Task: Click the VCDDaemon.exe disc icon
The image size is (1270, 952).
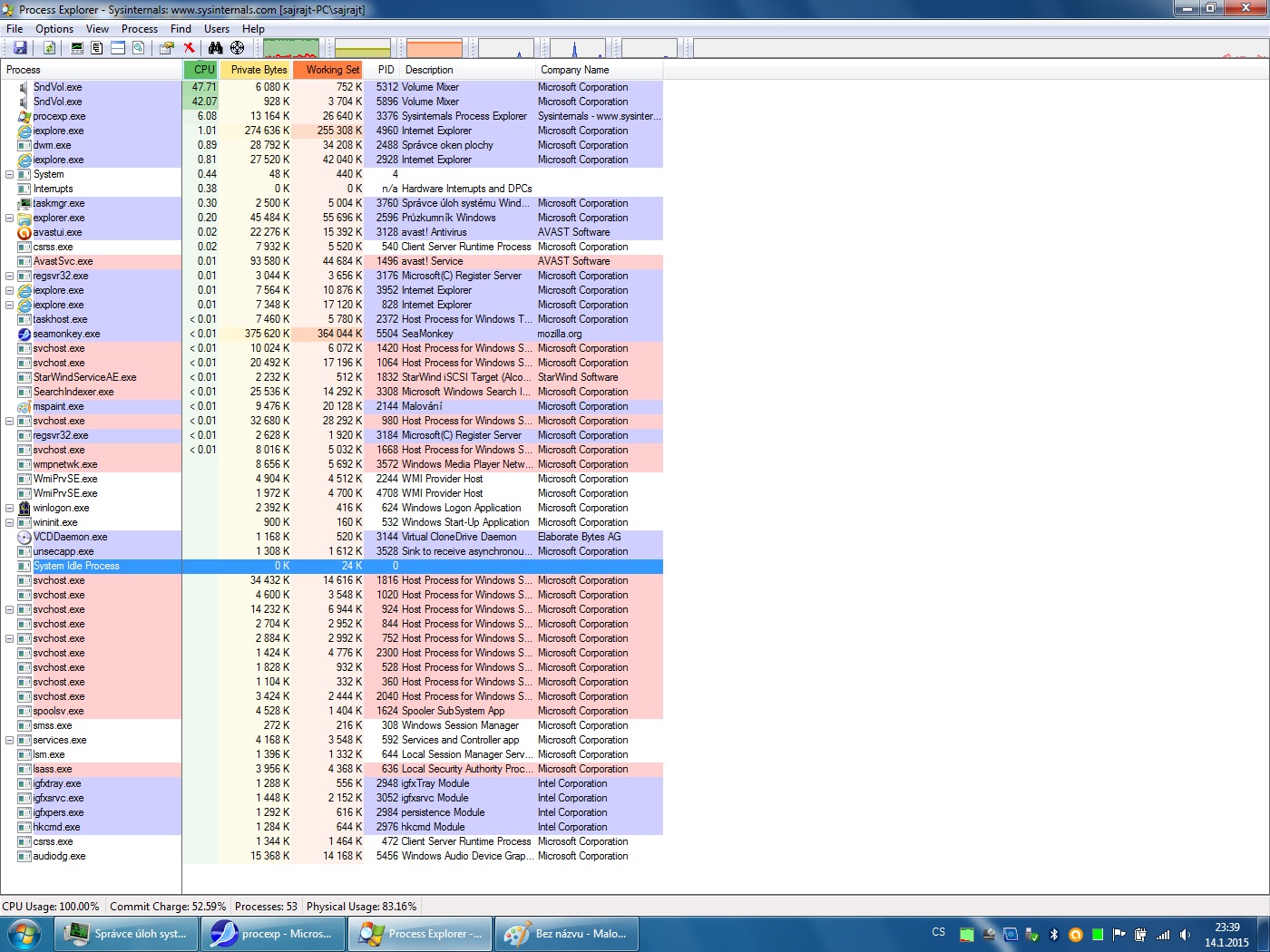Action: [24, 537]
